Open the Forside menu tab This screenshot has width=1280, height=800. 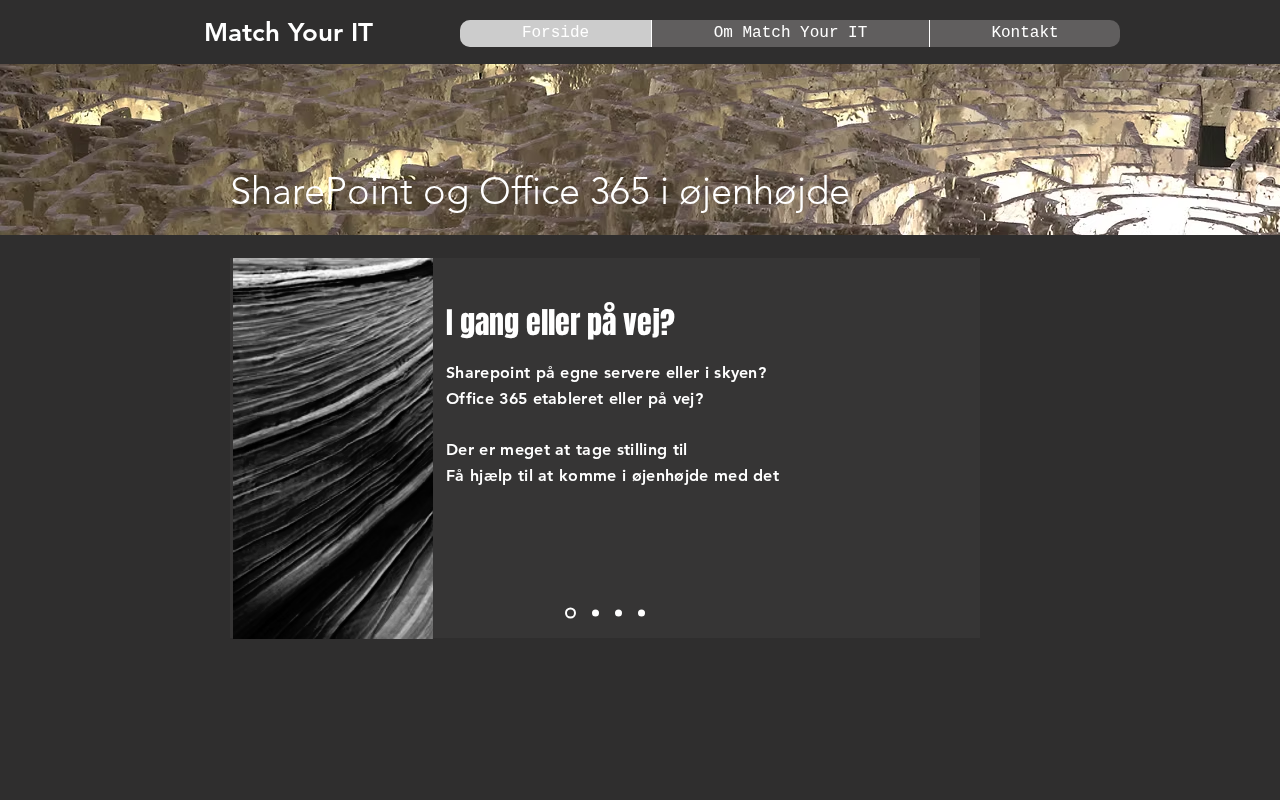tap(555, 33)
